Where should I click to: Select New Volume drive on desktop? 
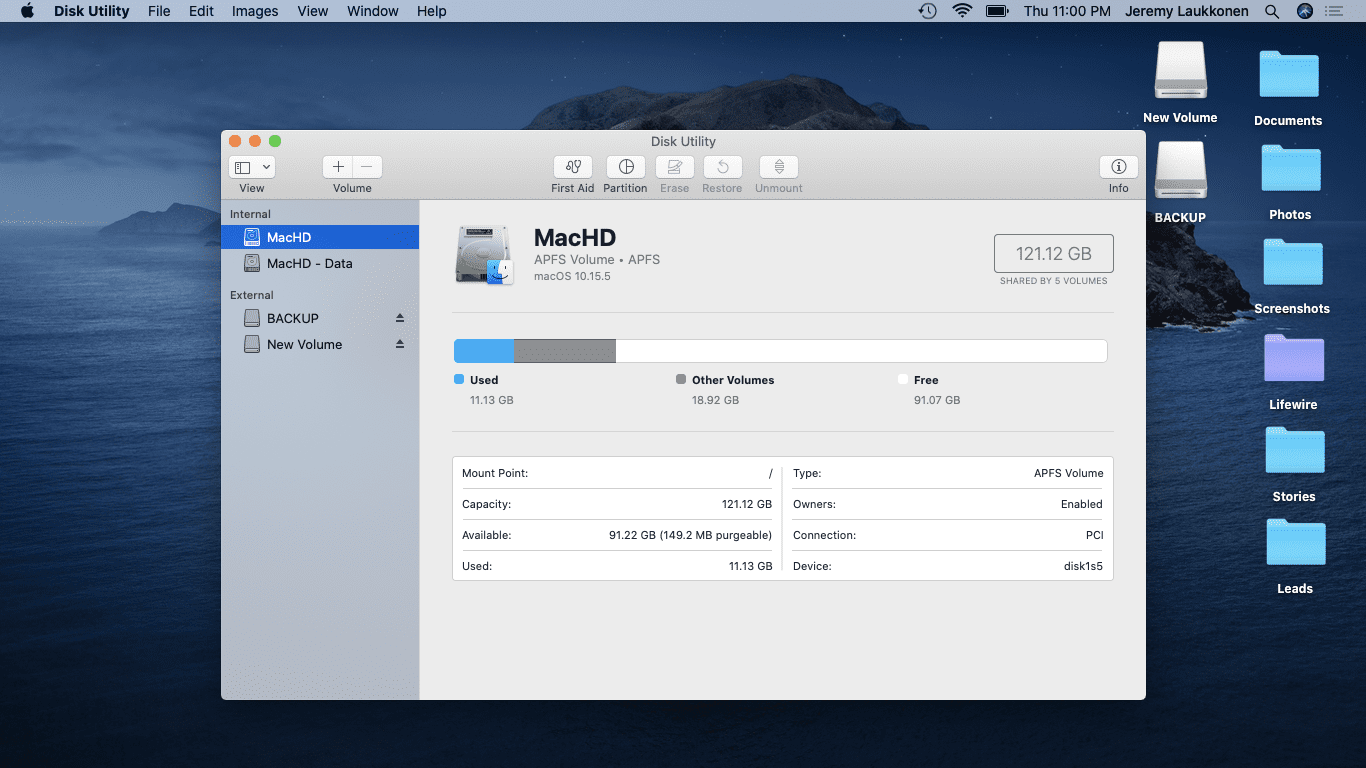[1180, 70]
